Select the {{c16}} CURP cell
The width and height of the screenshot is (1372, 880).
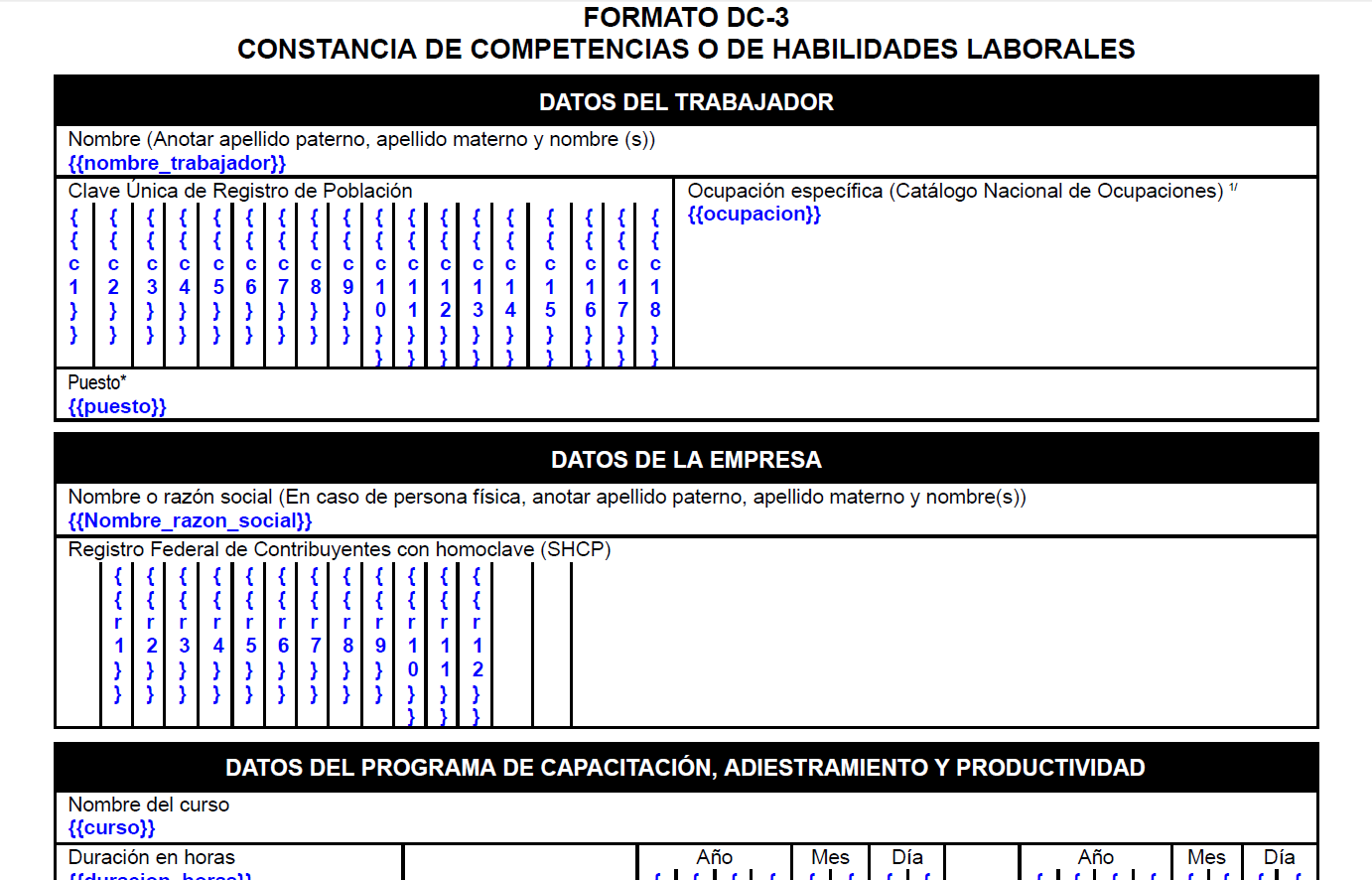pyautogui.click(x=590, y=287)
